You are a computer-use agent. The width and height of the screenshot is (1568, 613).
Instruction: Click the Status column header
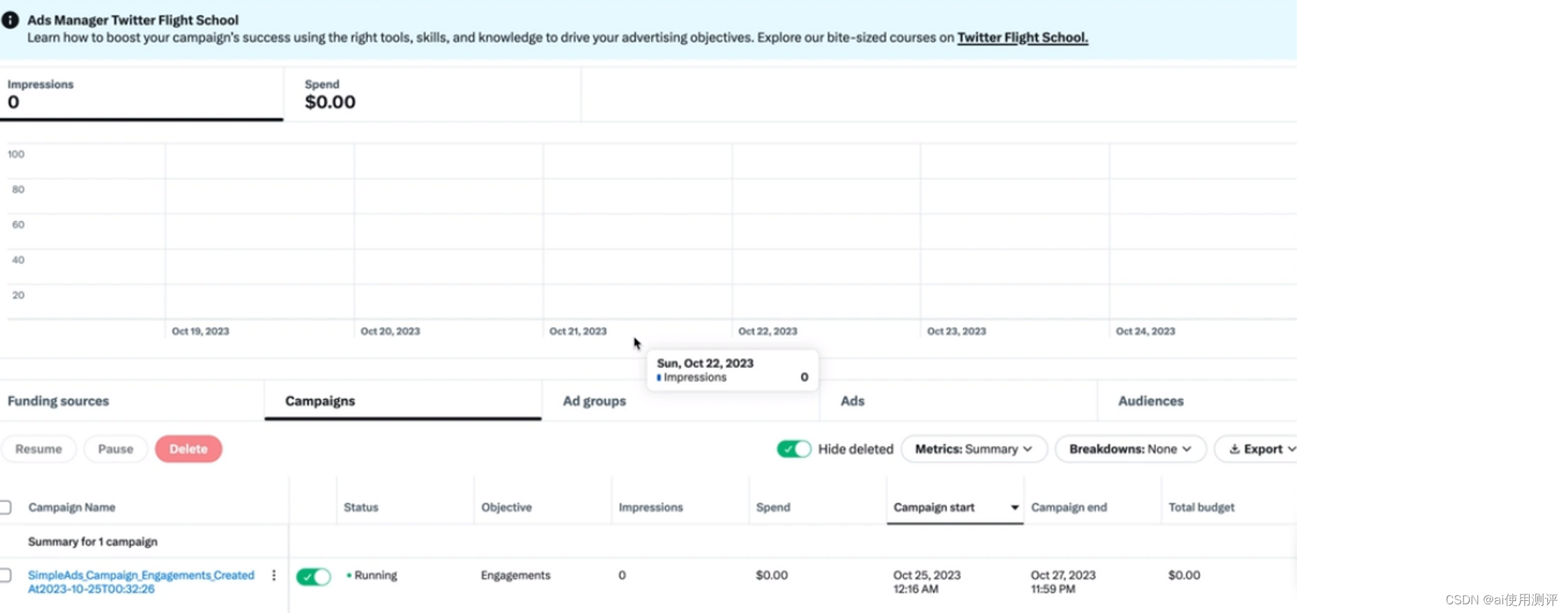coord(361,507)
